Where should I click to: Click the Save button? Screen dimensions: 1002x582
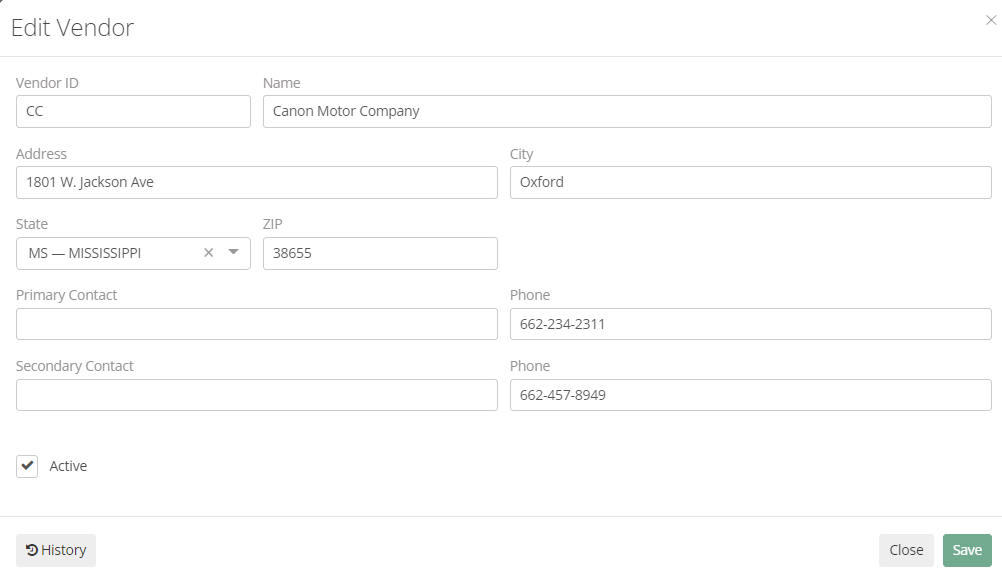click(x=966, y=549)
